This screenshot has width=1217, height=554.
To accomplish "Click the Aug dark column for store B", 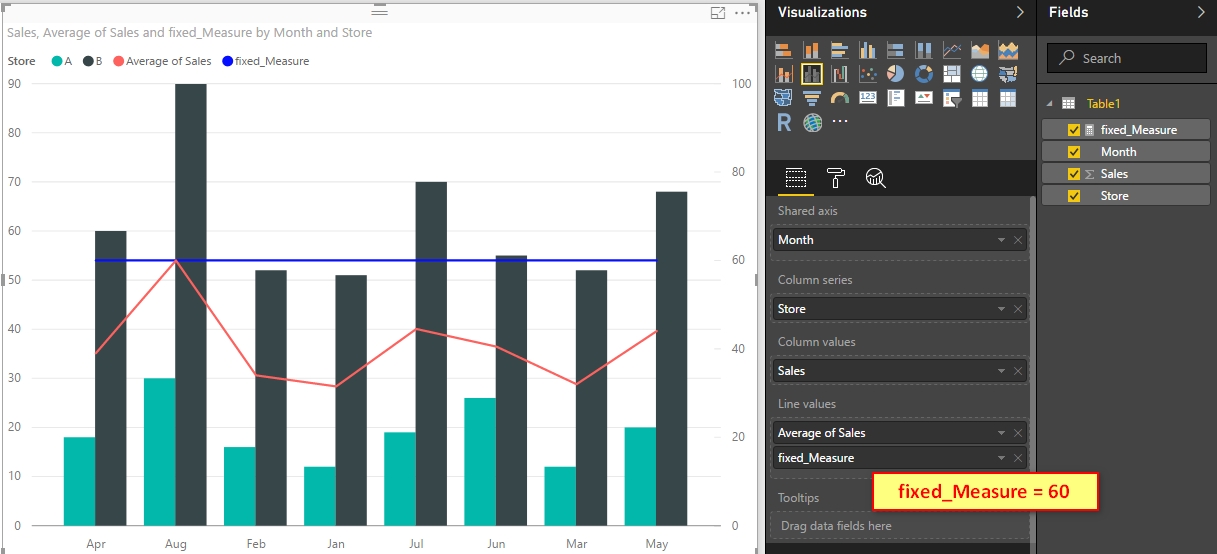I will 191,305.
